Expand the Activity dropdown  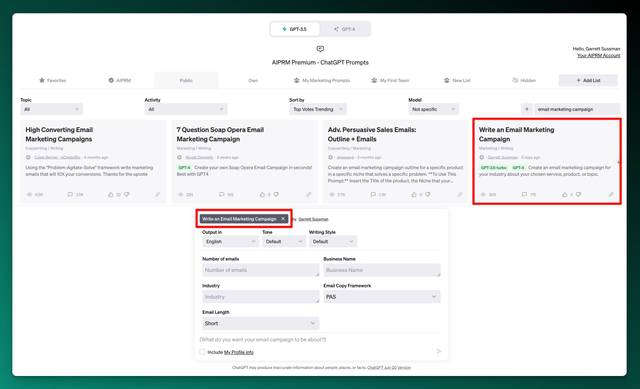click(186, 109)
